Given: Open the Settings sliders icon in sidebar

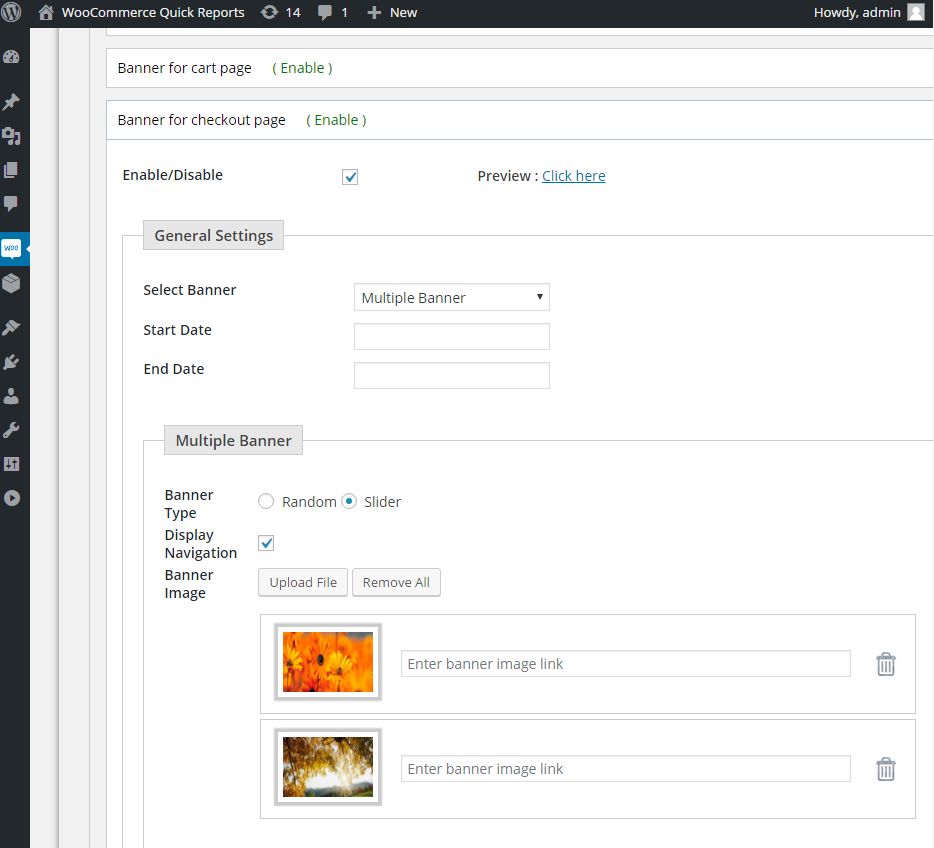Looking at the screenshot, I should coord(11,464).
